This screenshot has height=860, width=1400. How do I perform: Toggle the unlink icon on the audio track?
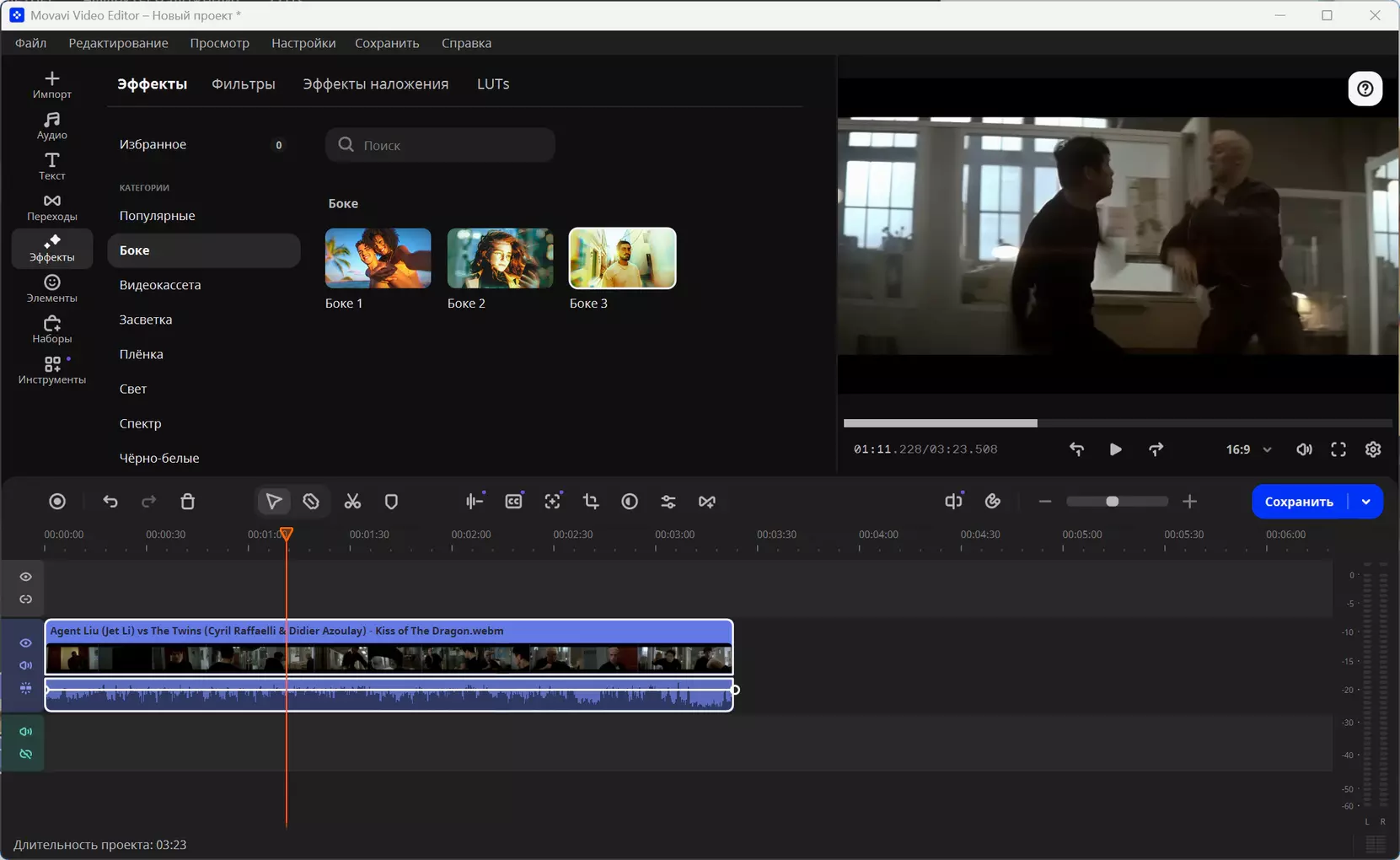[x=26, y=754]
